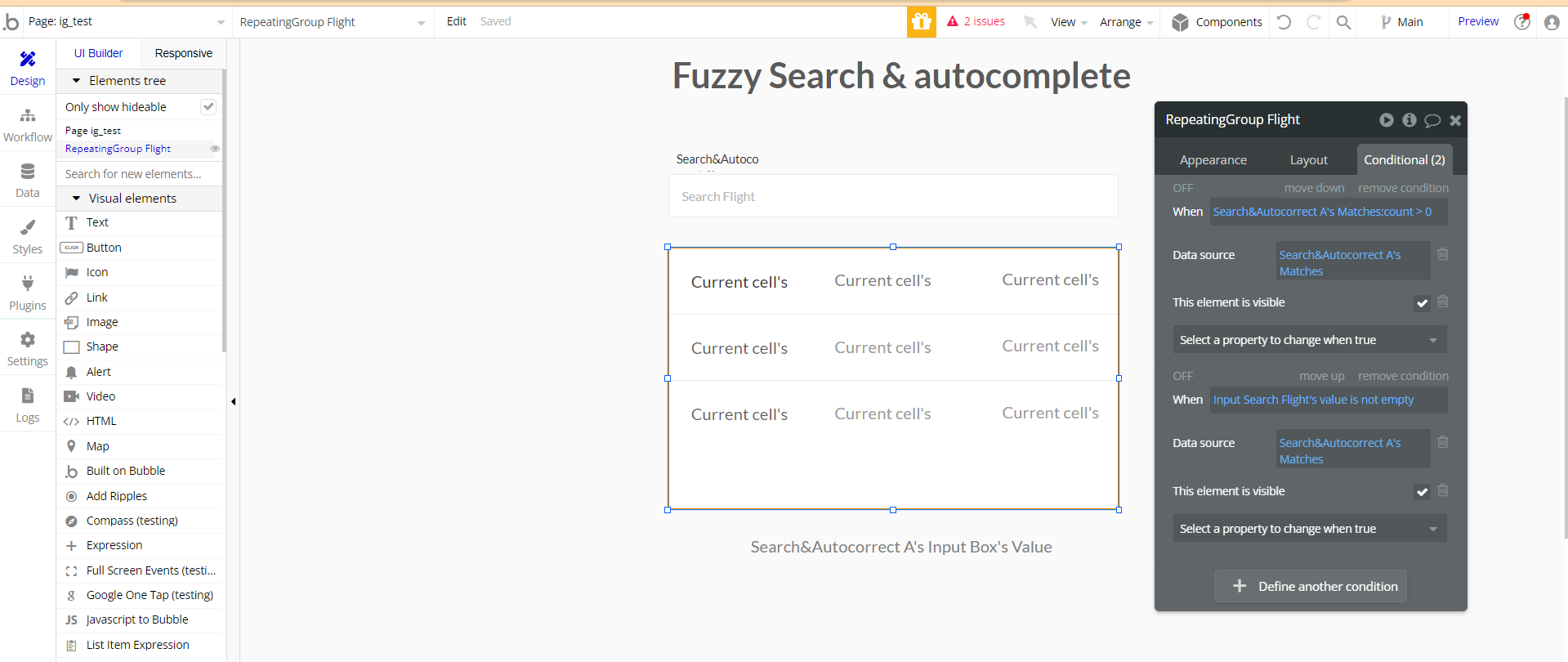Select the Conditional (2) tab
Screen dimensions: 1568x662
tap(1404, 160)
